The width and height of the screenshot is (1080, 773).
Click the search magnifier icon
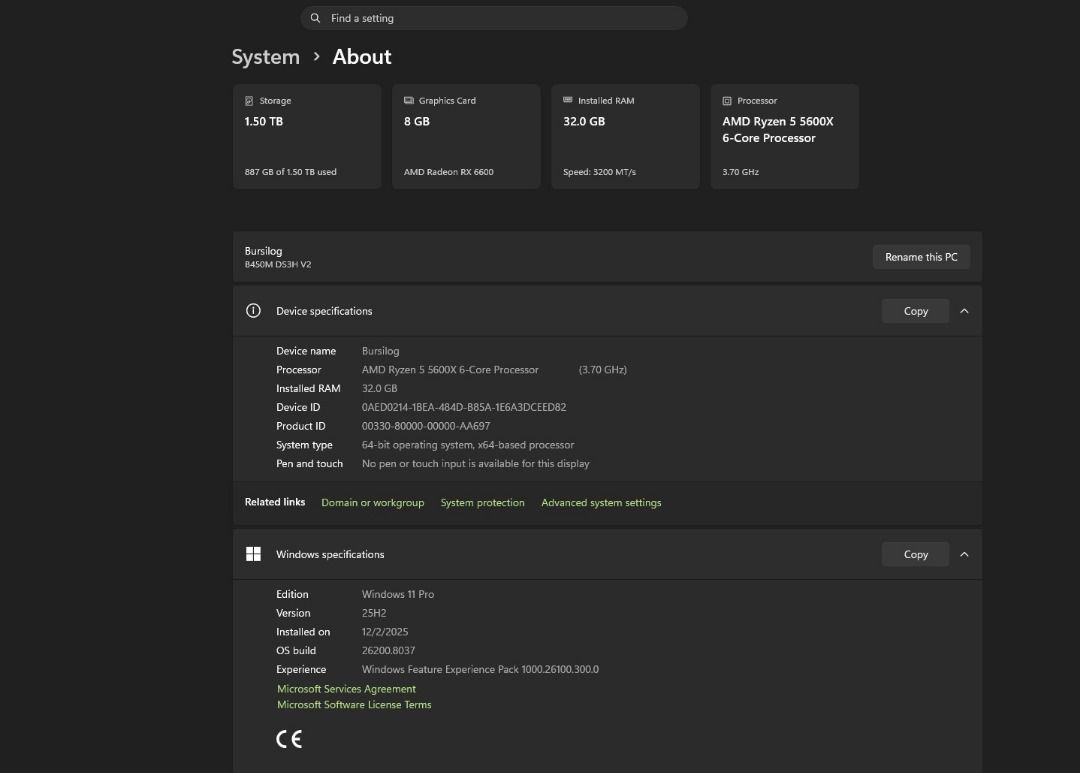click(x=315, y=18)
